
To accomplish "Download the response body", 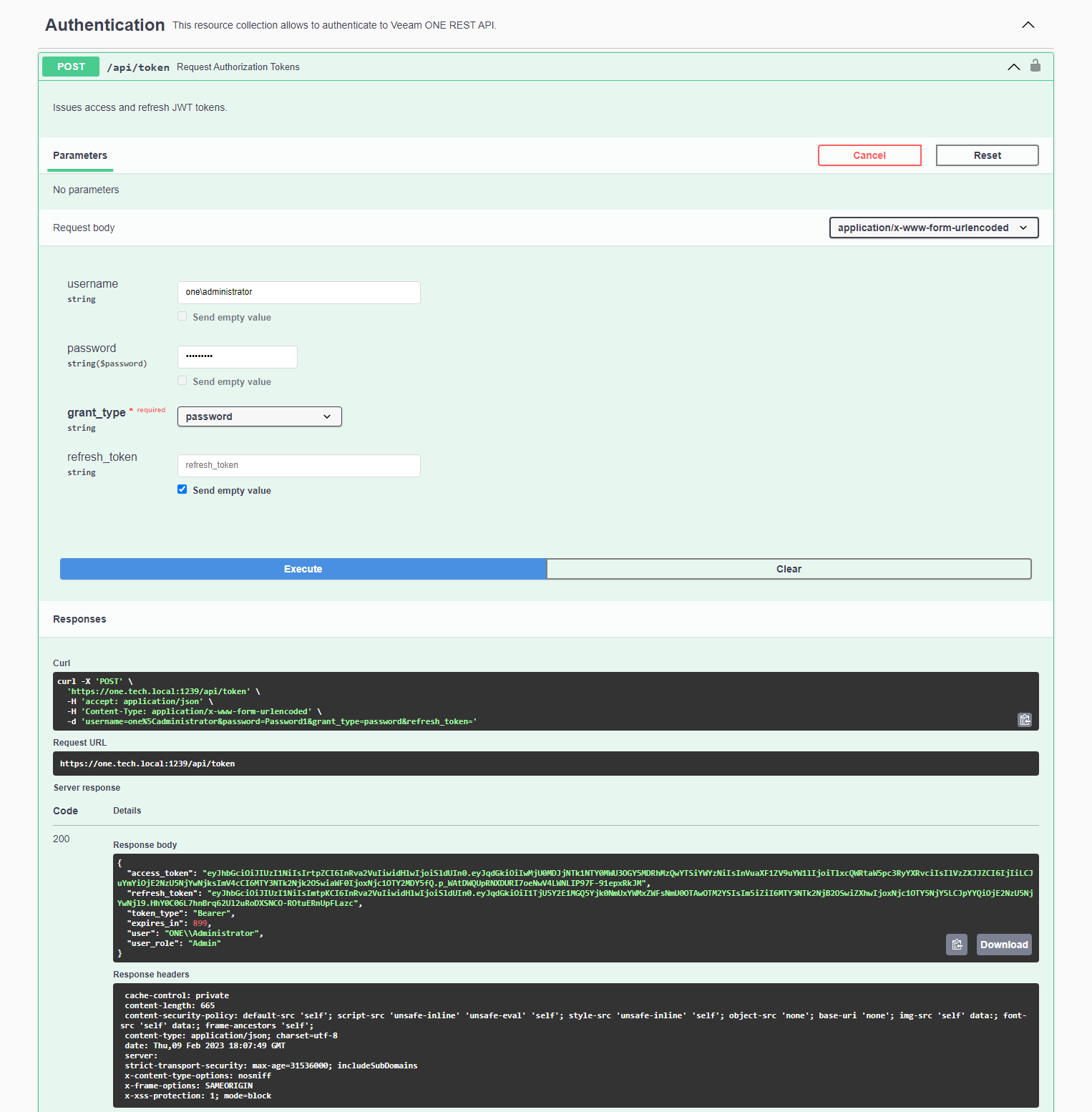I will tap(1003, 945).
